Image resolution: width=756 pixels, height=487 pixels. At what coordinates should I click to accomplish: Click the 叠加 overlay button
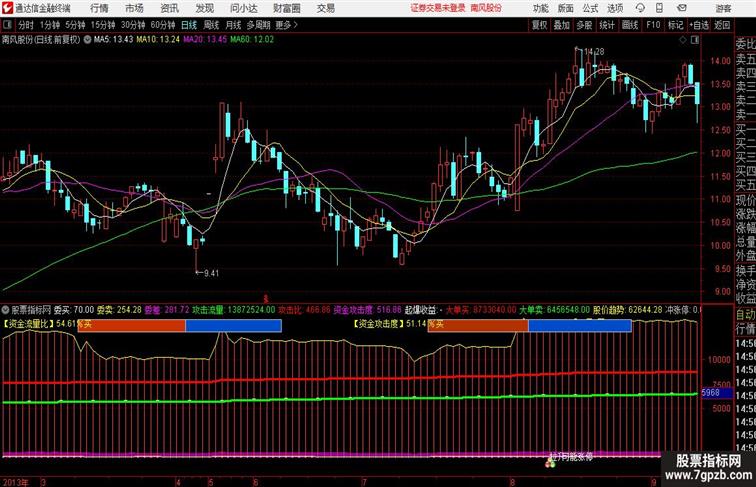[562, 25]
